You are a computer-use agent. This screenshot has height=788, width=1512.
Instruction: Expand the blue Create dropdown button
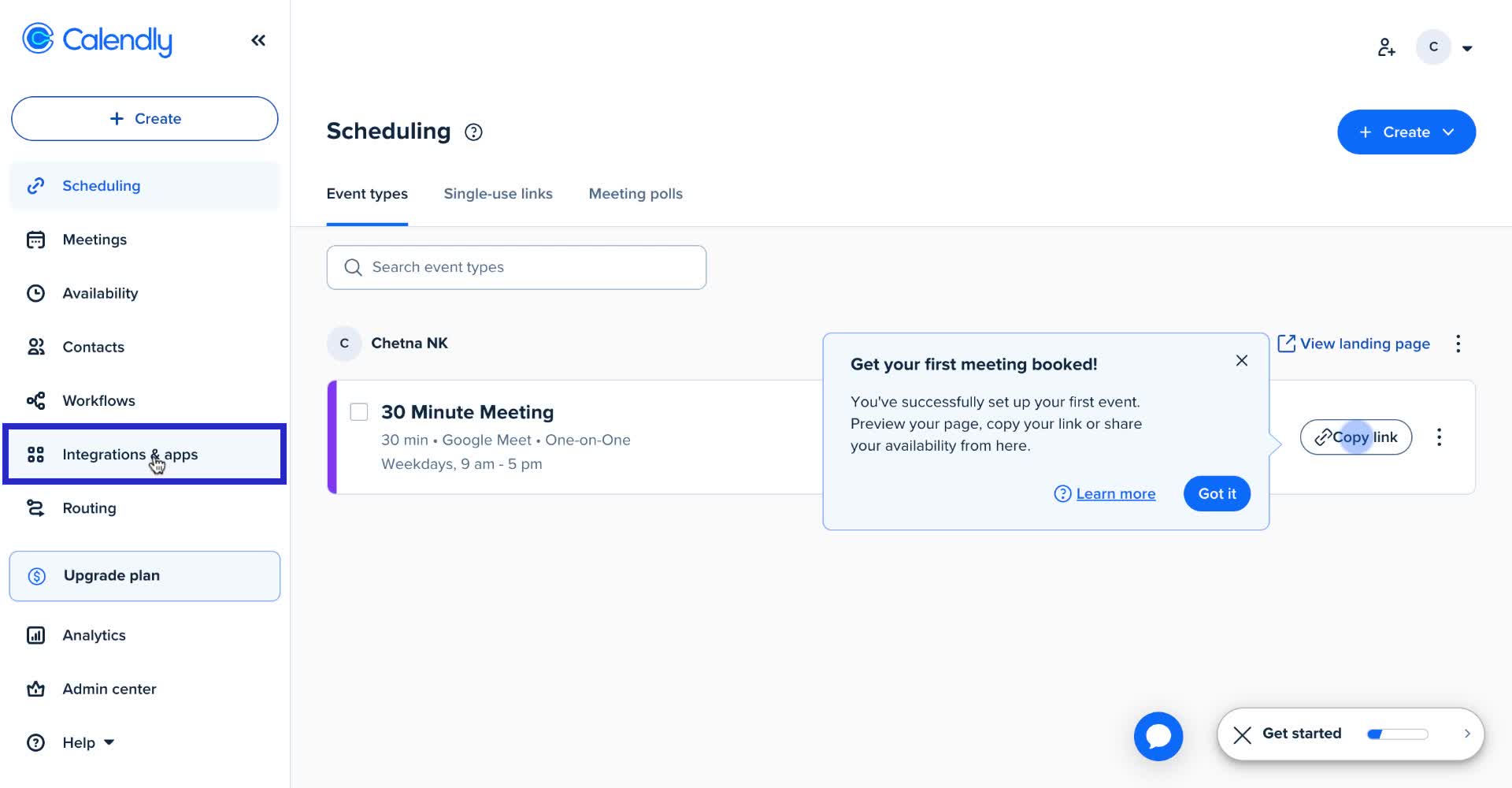click(x=1406, y=132)
